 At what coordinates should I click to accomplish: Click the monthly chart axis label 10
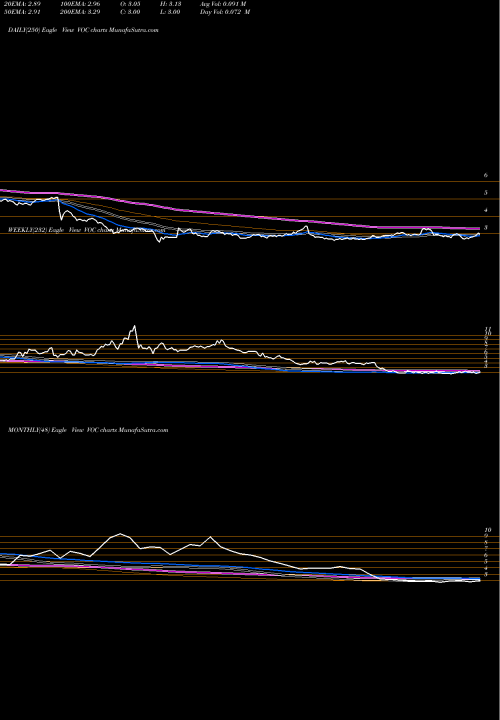(488, 530)
